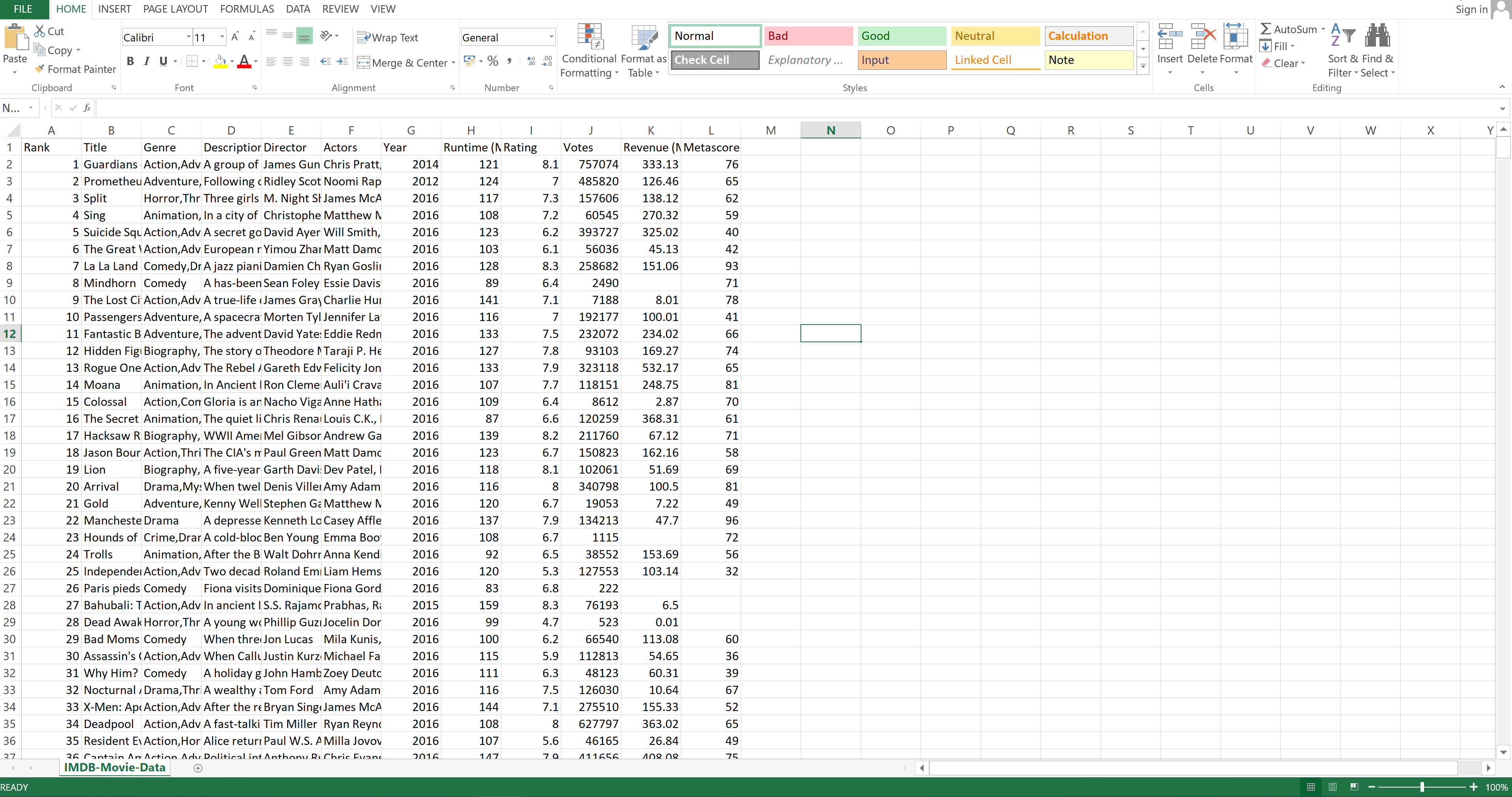This screenshot has height=797, width=1512.
Task: Click the Format Painter brush icon
Action: tap(40, 69)
